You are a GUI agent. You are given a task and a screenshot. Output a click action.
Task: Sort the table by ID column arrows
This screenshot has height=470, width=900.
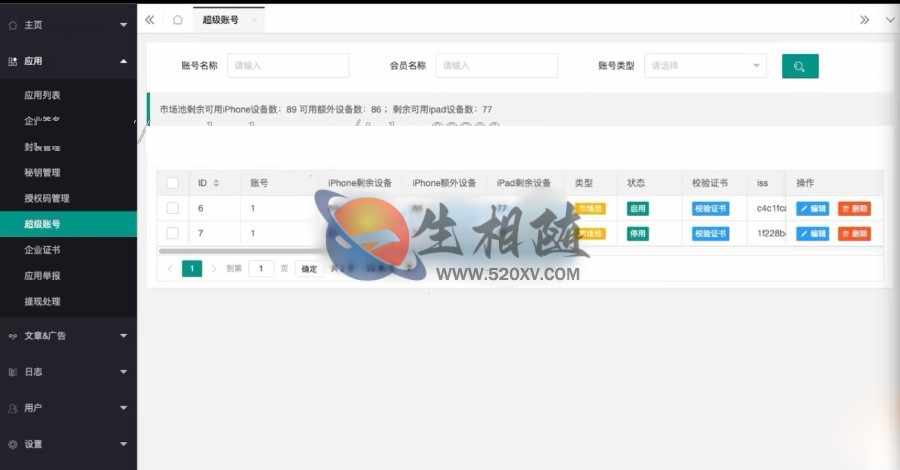click(216, 184)
